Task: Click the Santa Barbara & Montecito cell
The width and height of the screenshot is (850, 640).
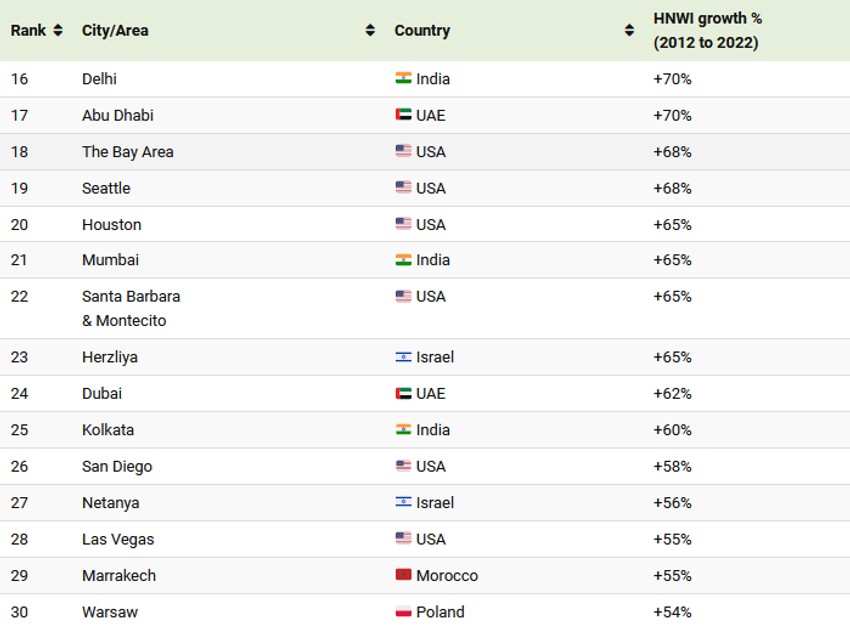Action: (131, 308)
